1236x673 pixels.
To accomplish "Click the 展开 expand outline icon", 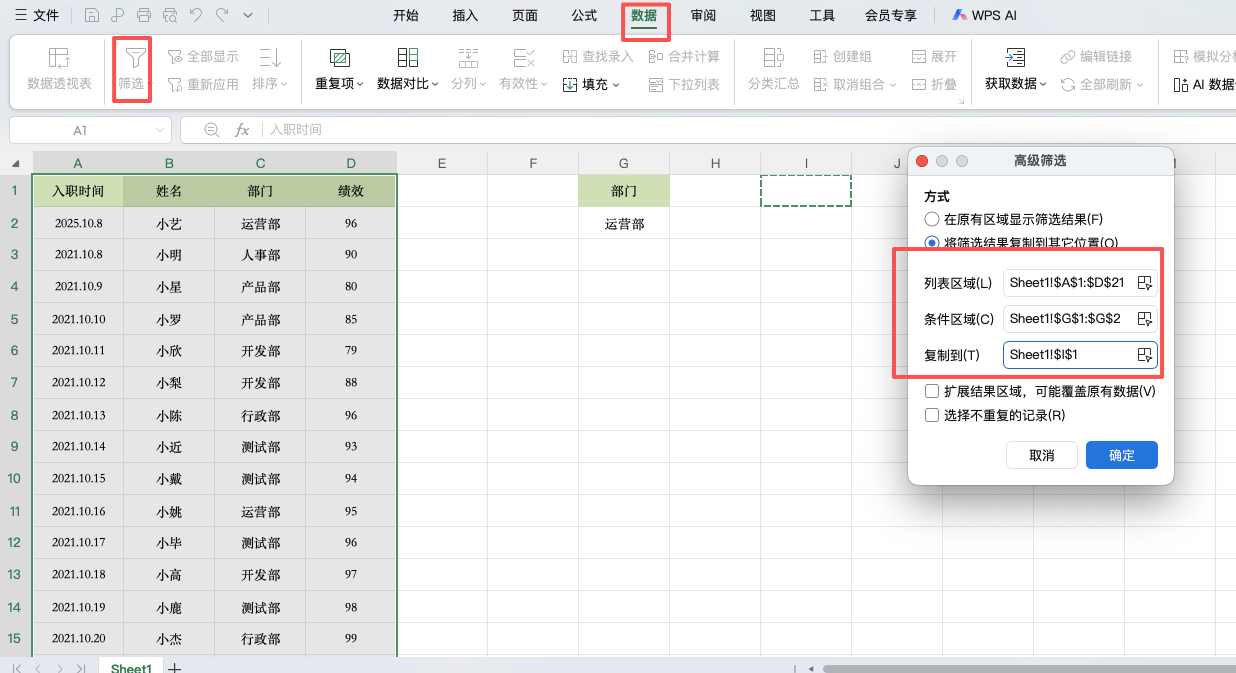I will [x=919, y=57].
